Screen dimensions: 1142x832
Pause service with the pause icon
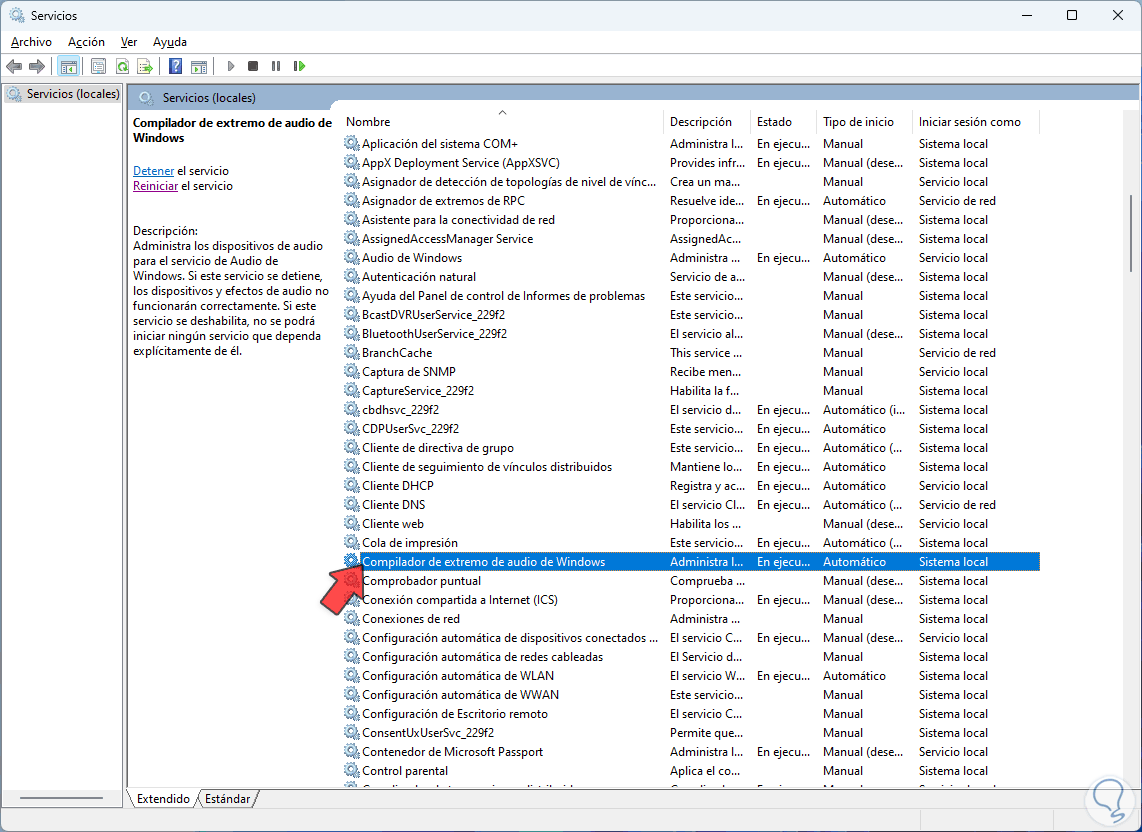coord(275,66)
